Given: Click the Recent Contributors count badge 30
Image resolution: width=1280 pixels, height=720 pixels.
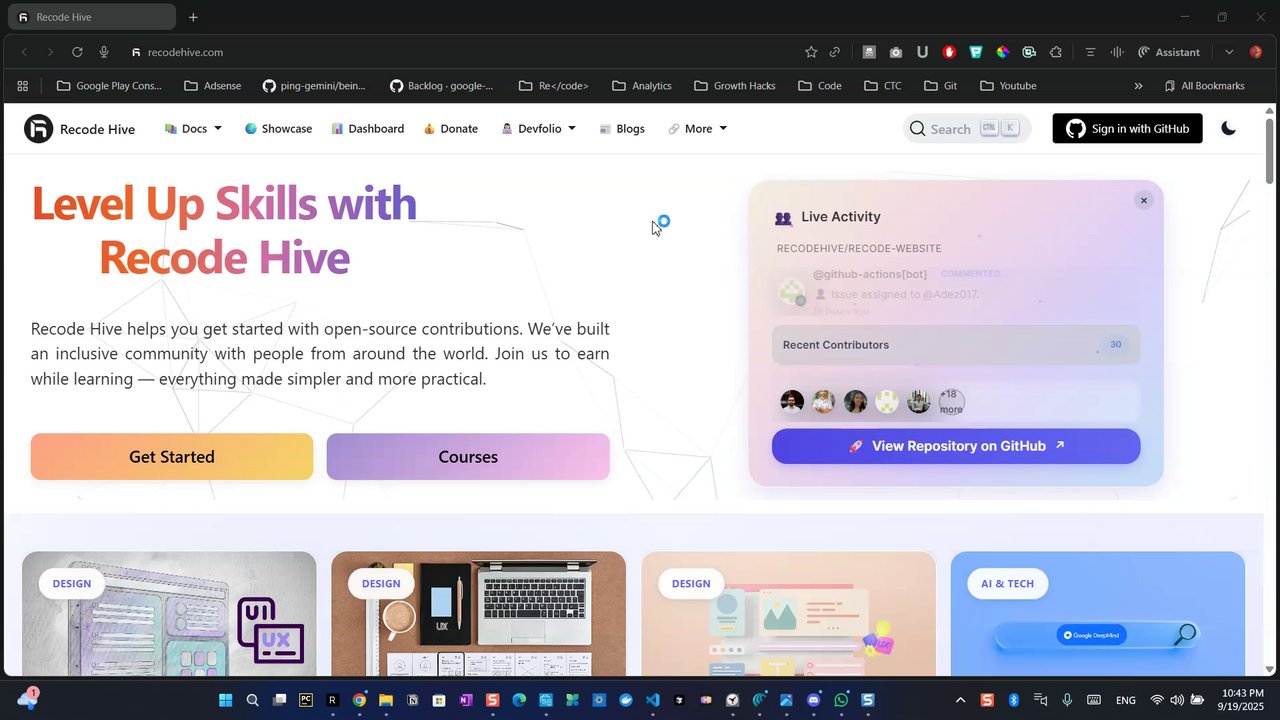Looking at the screenshot, I should (x=1115, y=344).
